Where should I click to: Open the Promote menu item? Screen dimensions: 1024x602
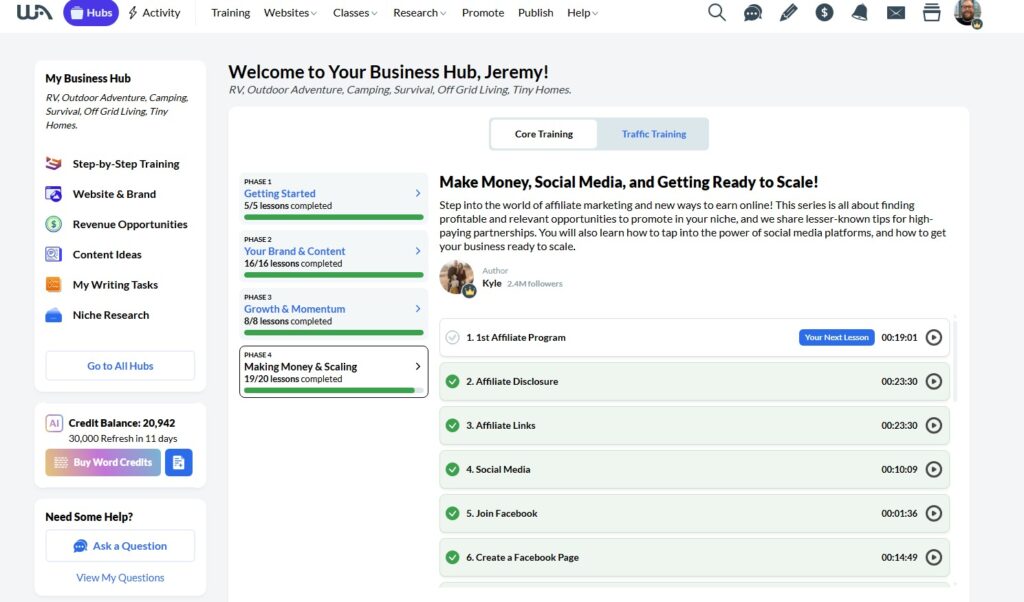(x=483, y=12)
